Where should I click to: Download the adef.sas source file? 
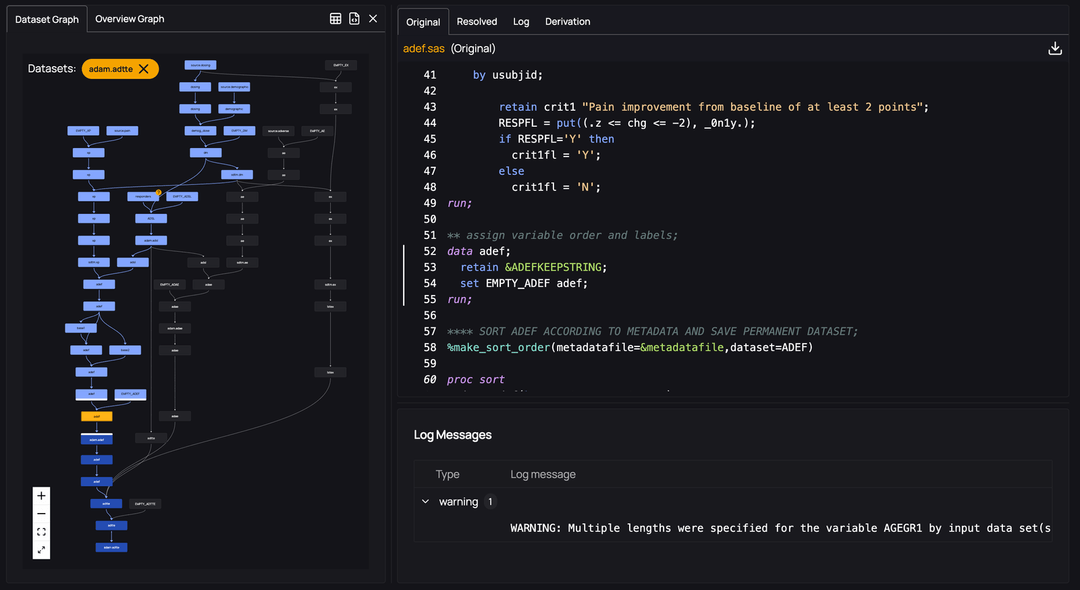pos(1055,47)
